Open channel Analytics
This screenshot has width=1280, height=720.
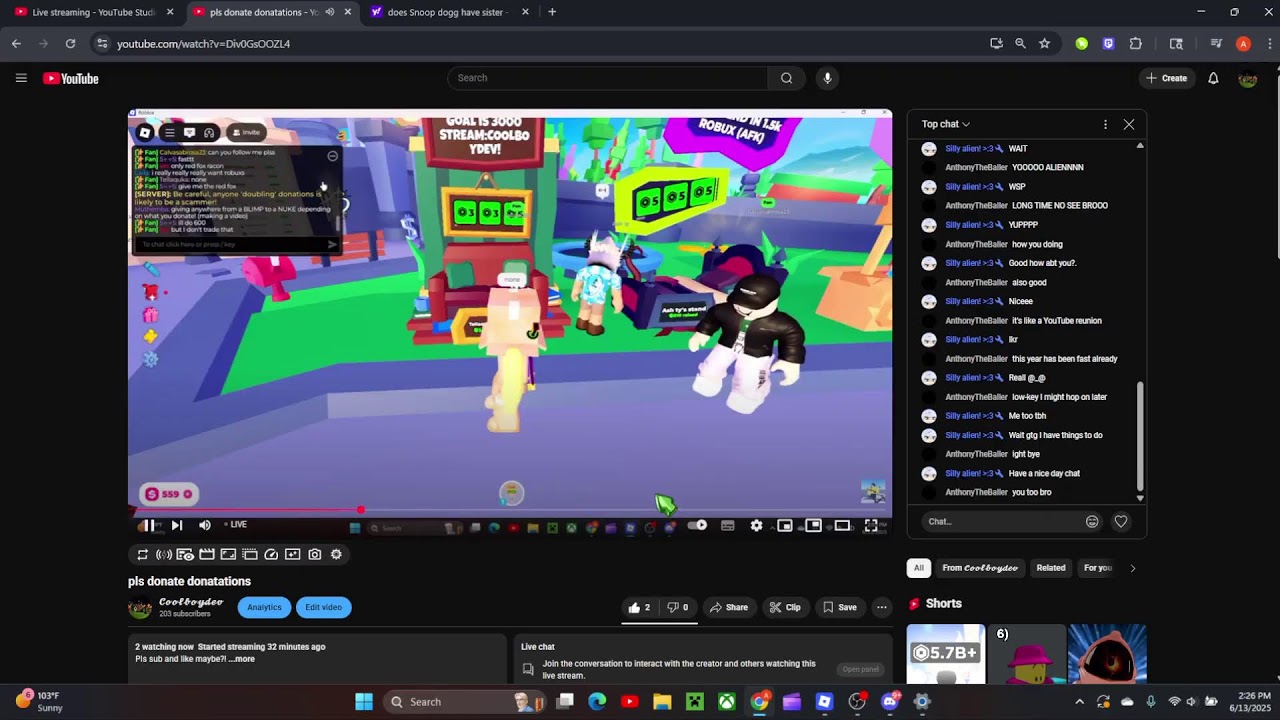point(264,607)
